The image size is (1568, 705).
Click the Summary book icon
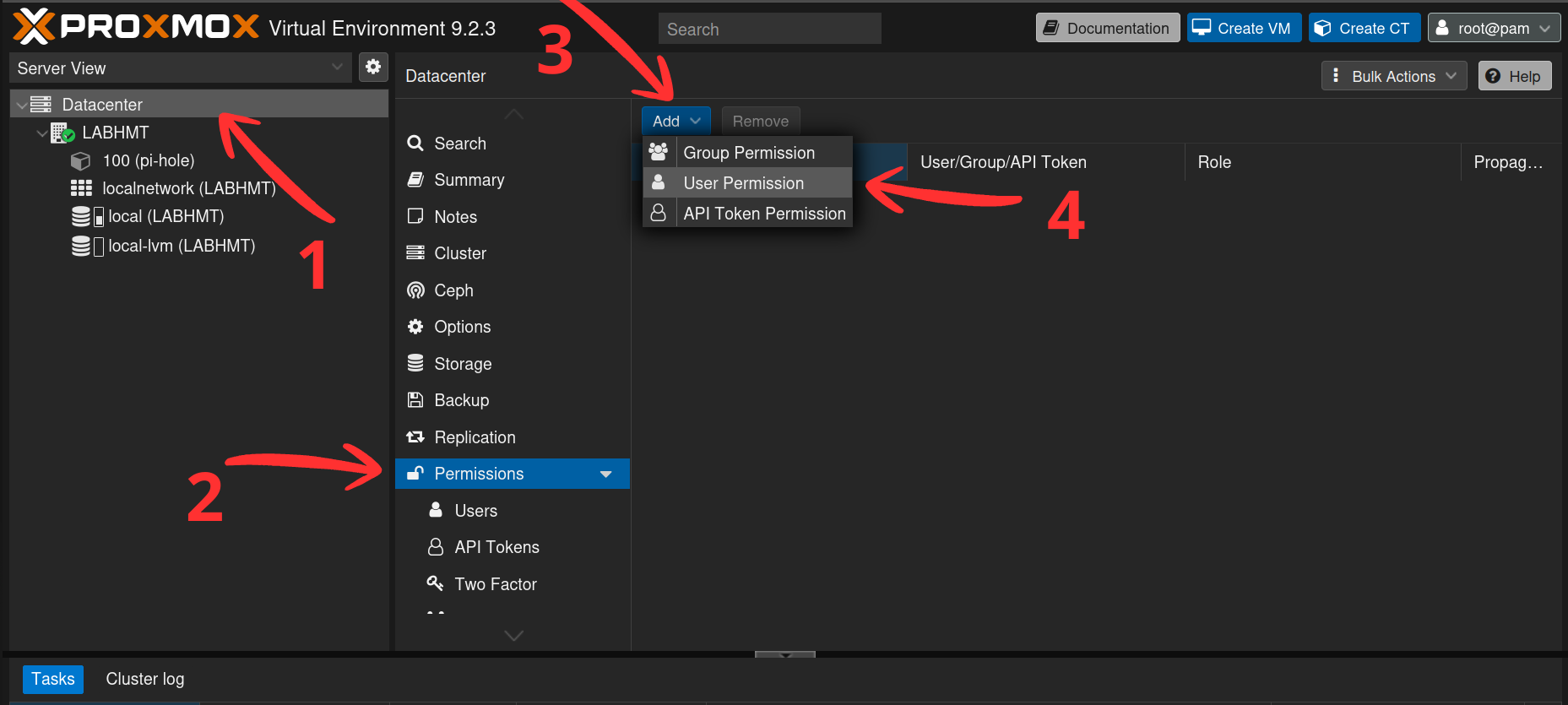tap(415, 180)
